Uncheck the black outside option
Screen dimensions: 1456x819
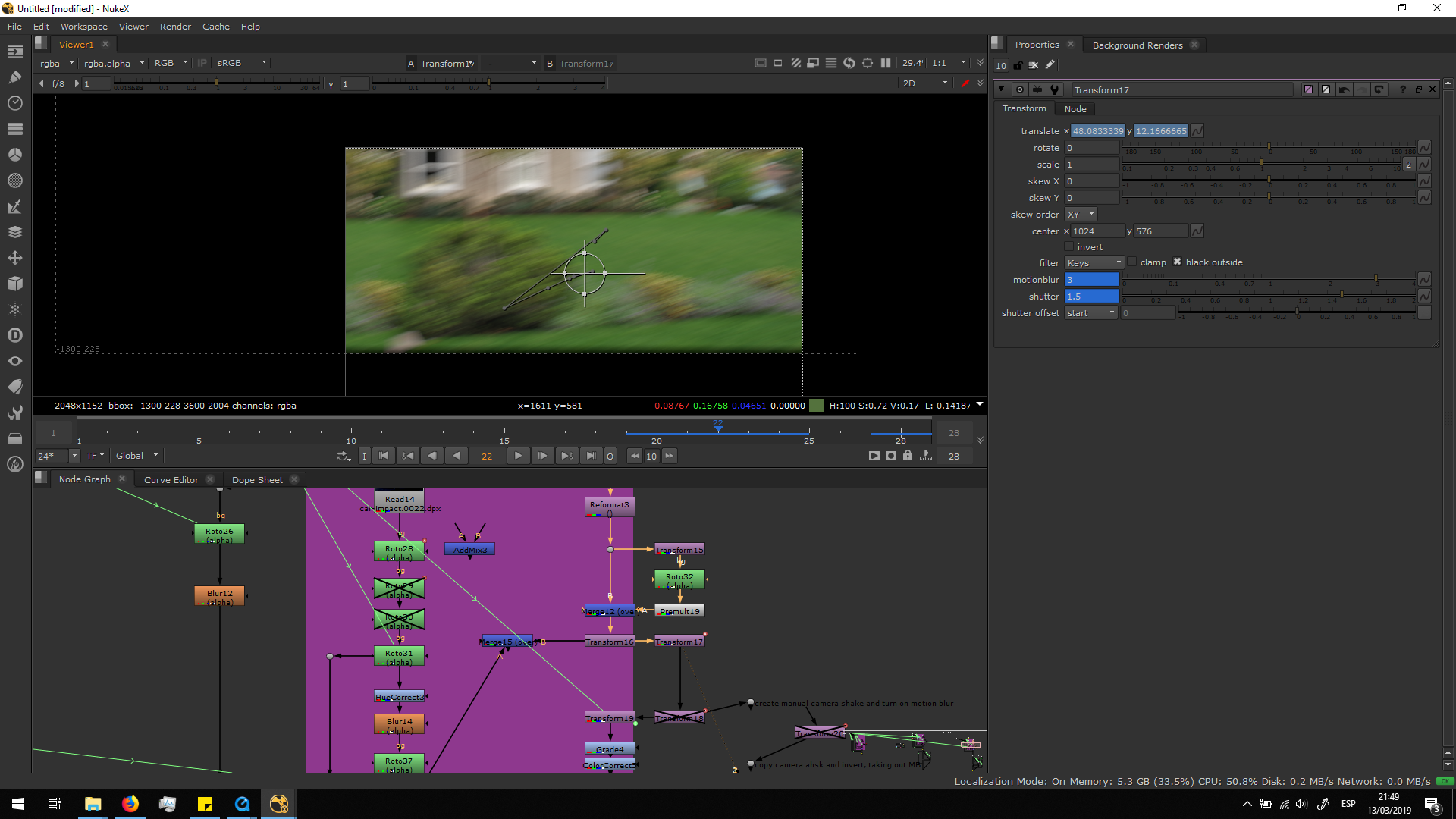click(1177, 262)
